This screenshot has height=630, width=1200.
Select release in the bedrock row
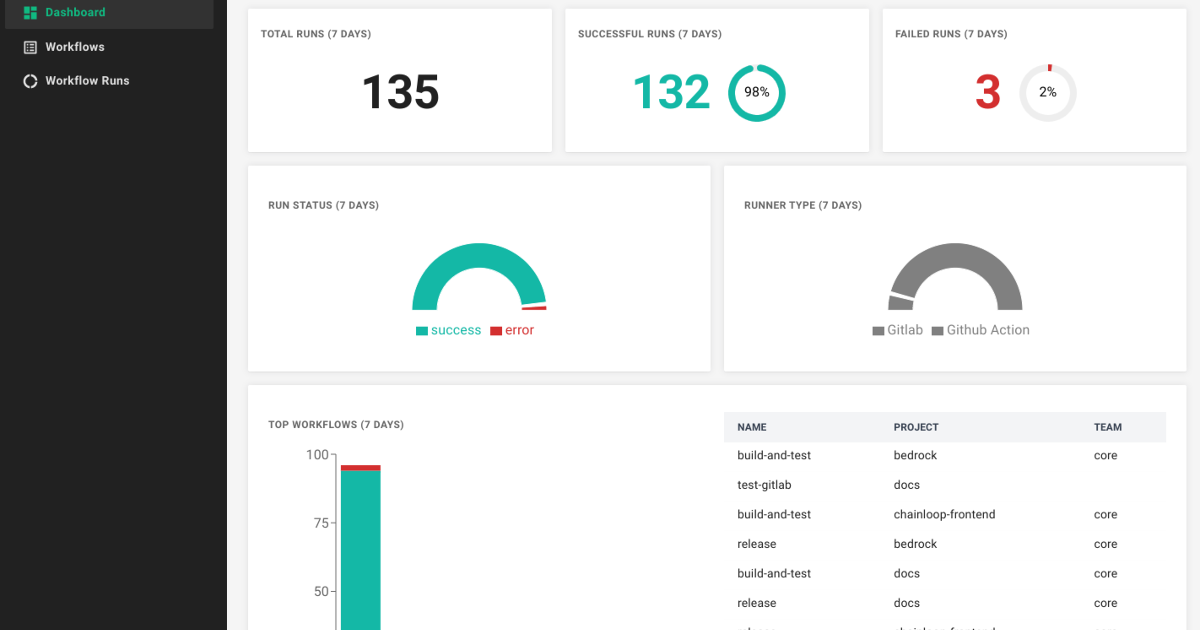(757, 544)
